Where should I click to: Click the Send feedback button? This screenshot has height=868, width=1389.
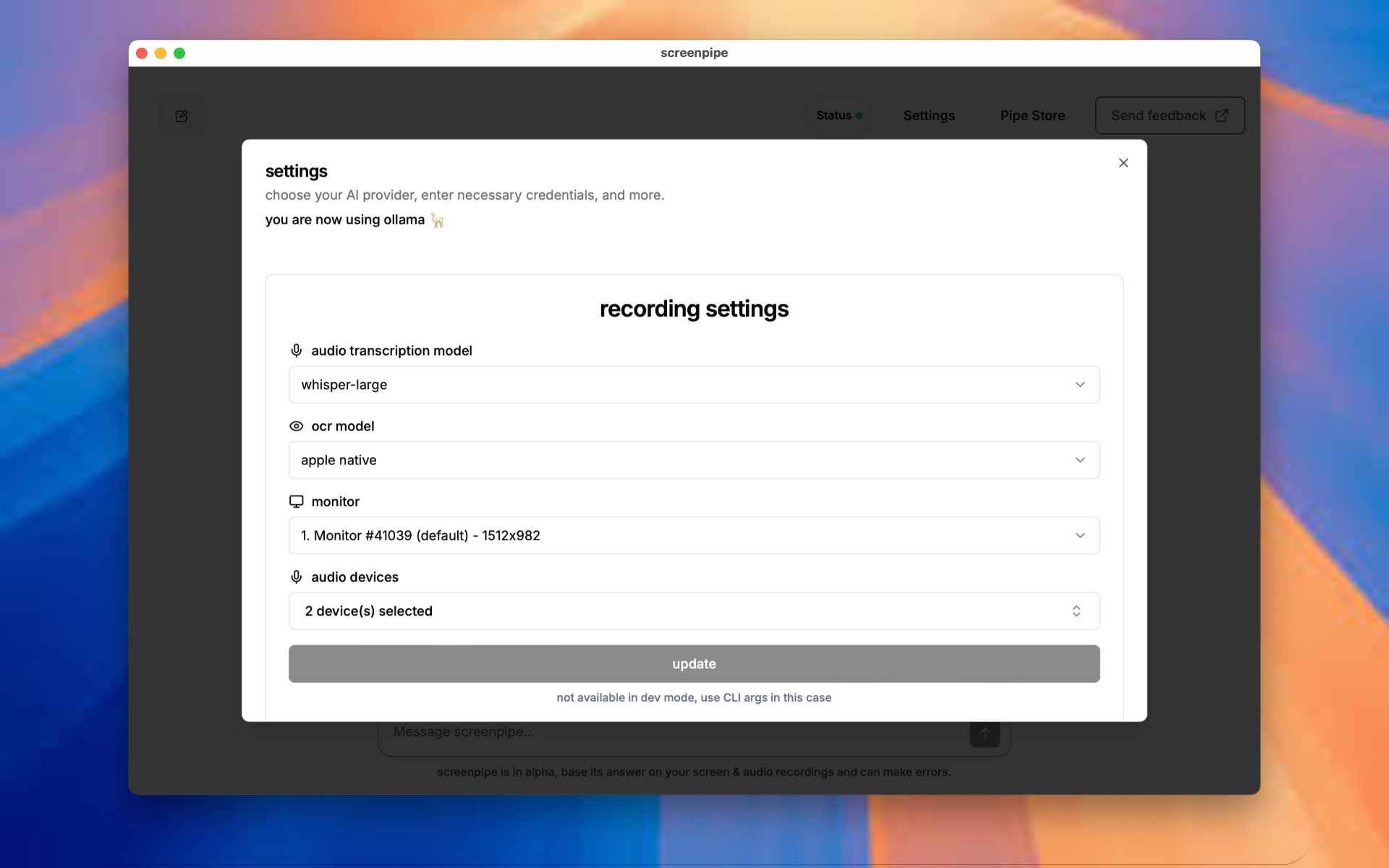coord(1158,116)
